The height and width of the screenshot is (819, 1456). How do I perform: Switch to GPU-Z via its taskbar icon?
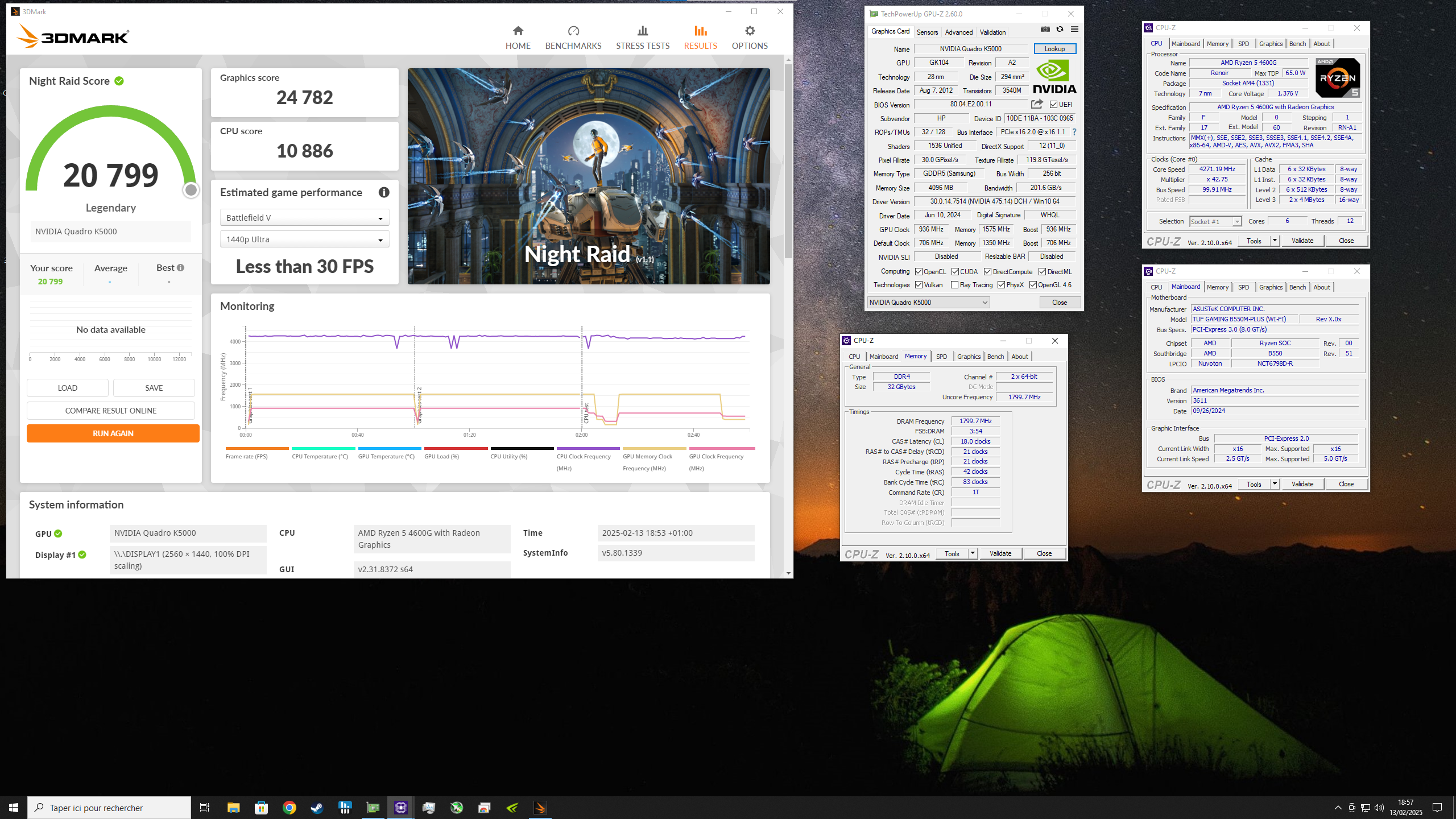coord(373,808)
